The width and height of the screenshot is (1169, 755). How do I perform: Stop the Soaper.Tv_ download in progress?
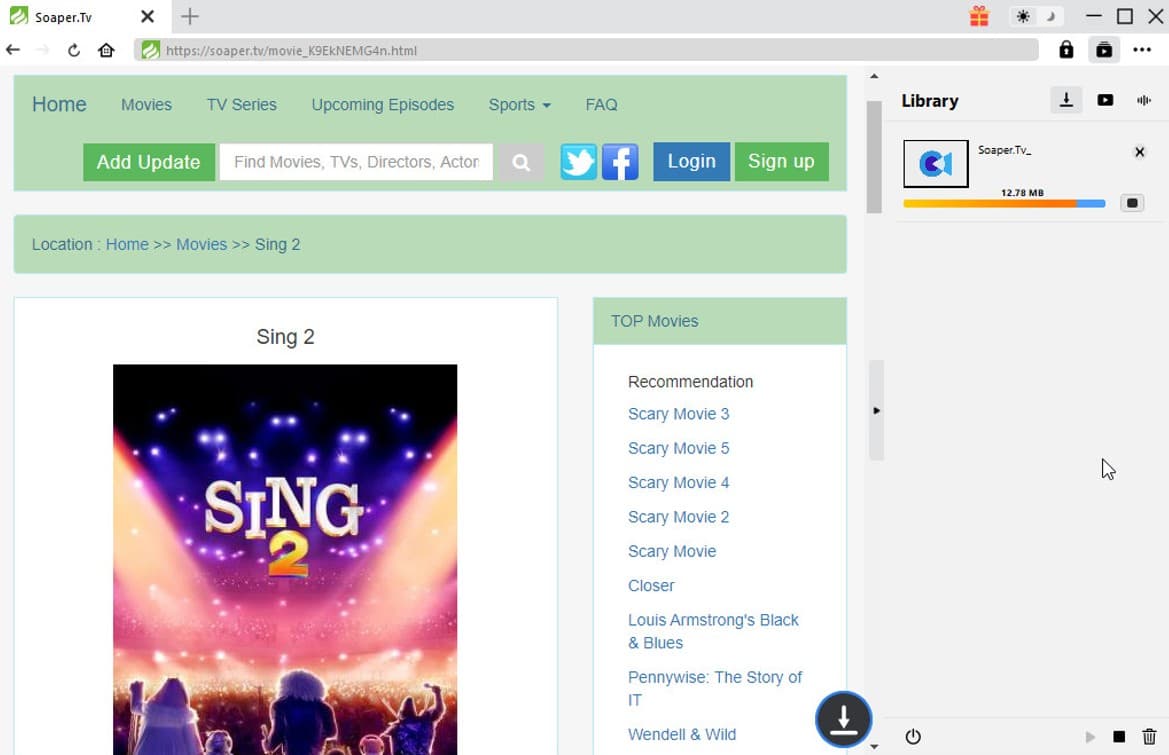pos(1132,203)
